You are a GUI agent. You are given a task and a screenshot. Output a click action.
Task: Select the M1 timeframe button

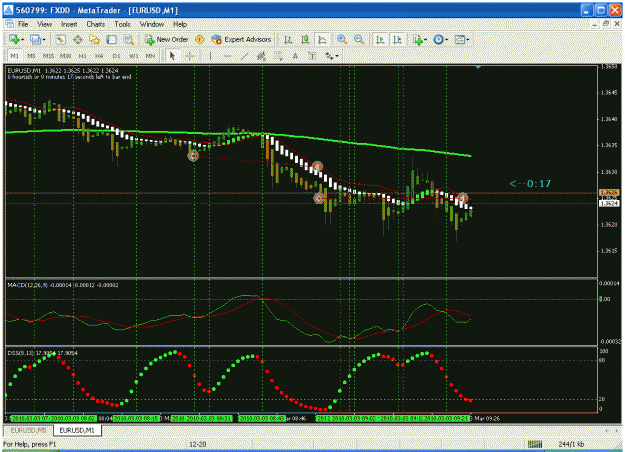[15, 56]
